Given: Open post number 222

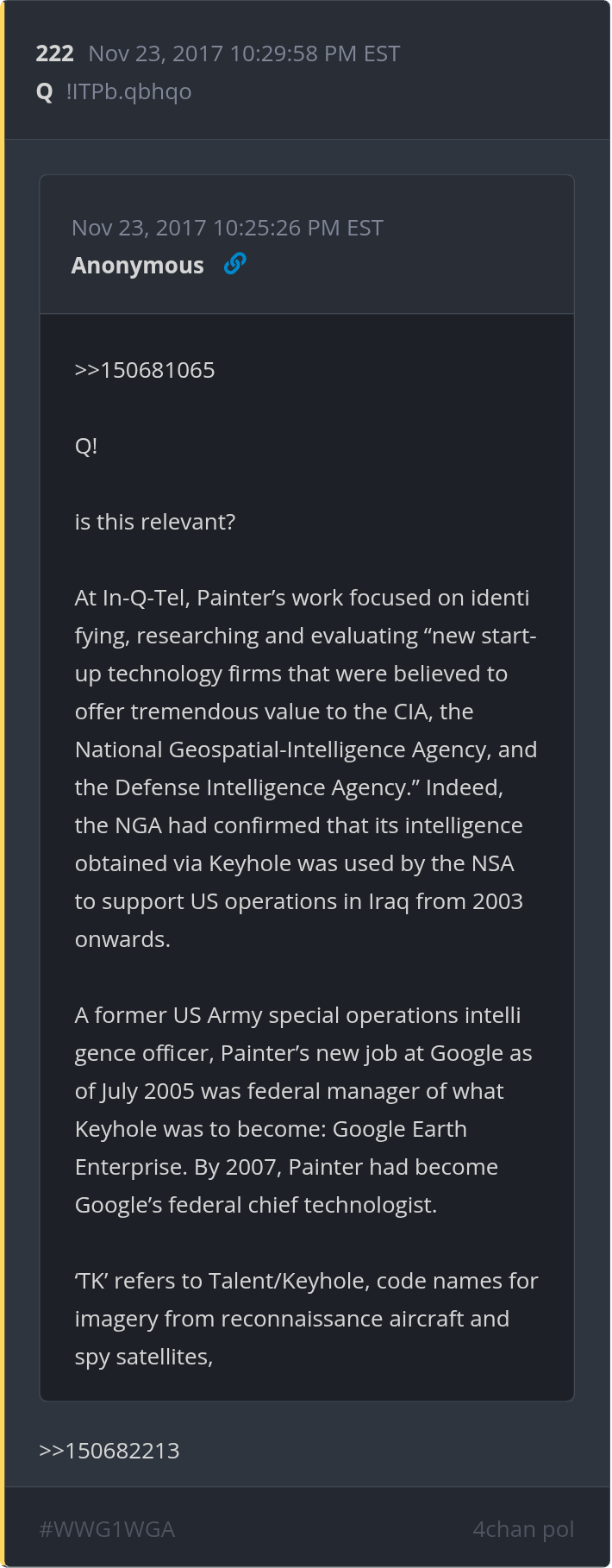Looking at the screenshot, I should pyautogui.click(x=54, y=53).
